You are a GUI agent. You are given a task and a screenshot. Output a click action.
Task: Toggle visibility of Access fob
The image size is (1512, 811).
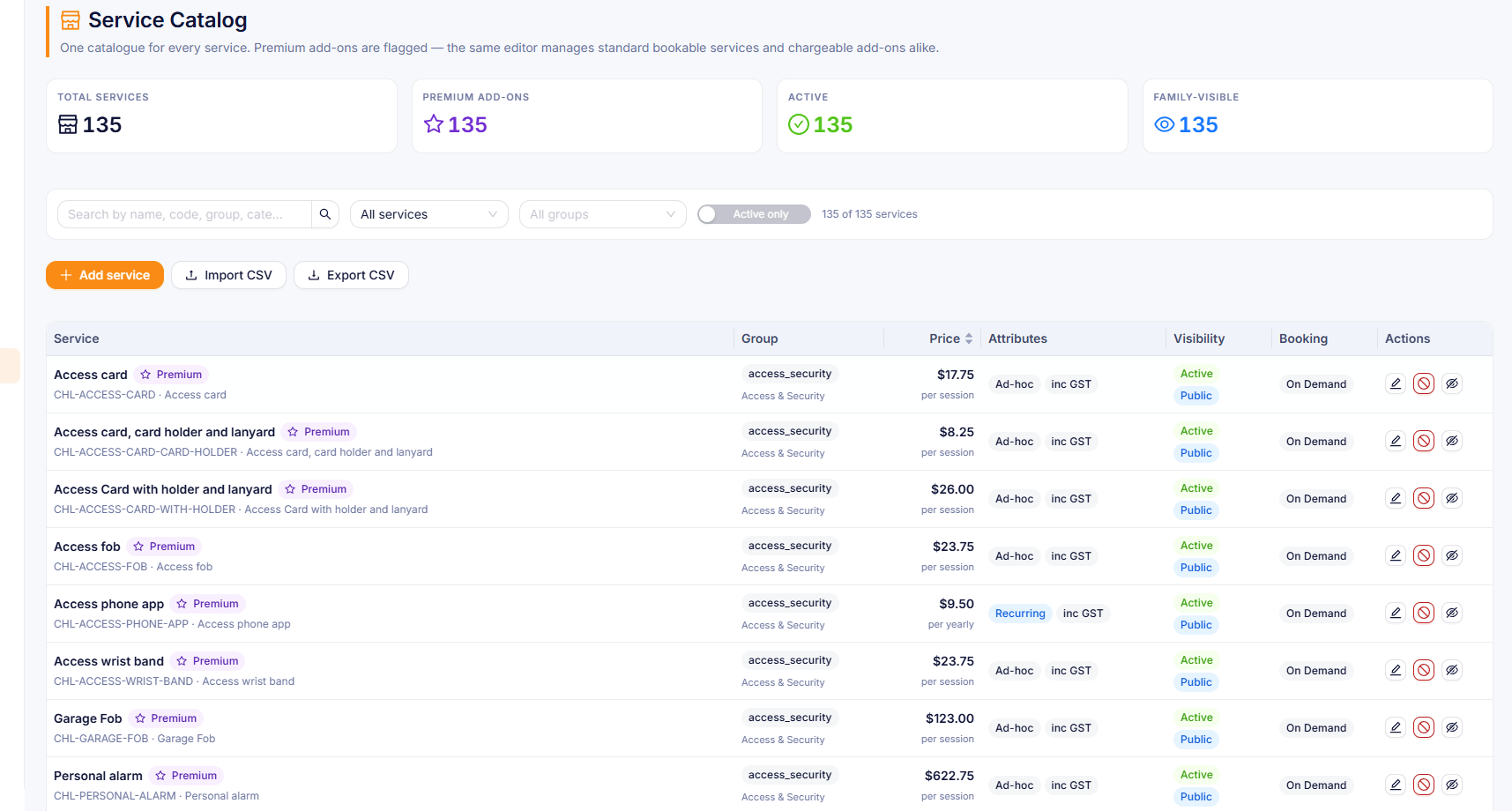[1452, 555]
